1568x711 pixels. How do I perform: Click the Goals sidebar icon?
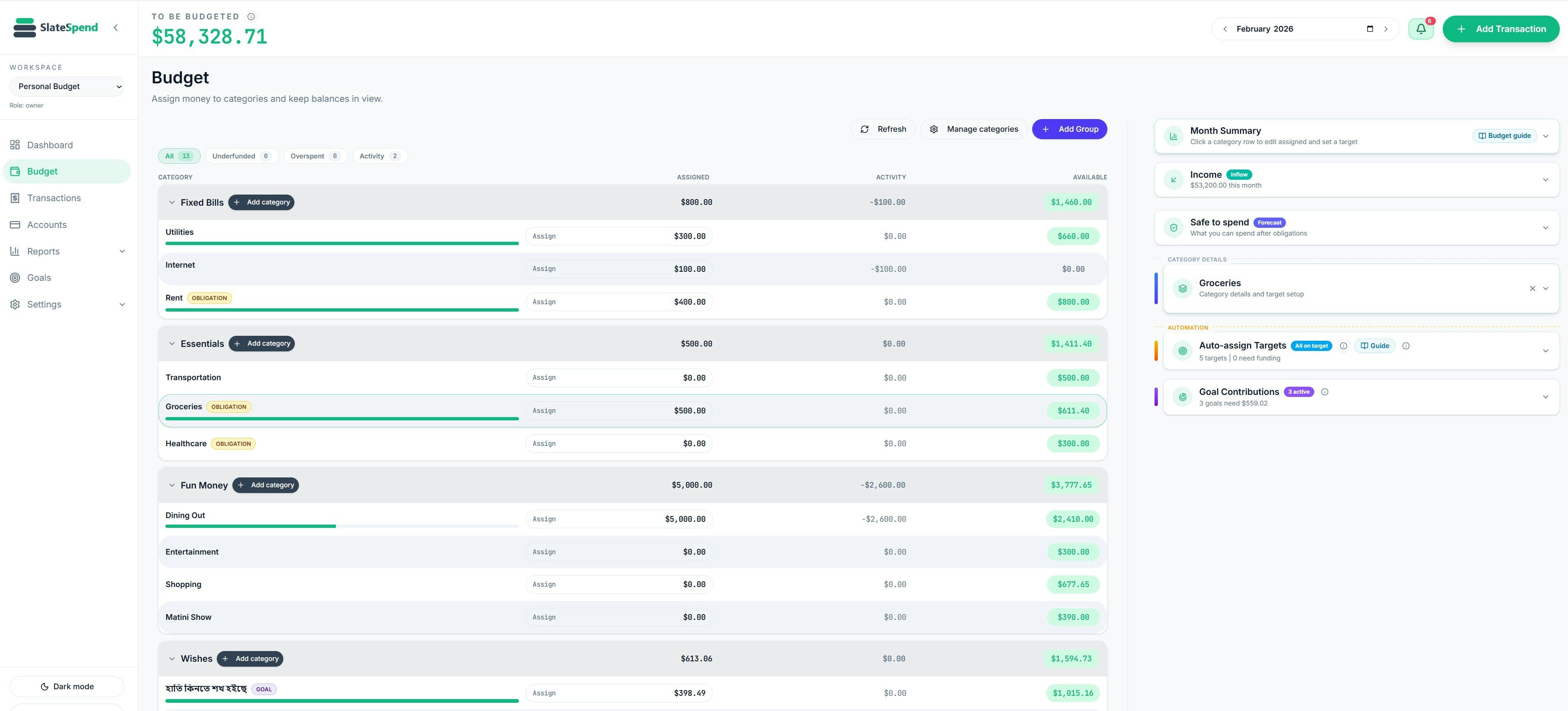tap(15, 278)
